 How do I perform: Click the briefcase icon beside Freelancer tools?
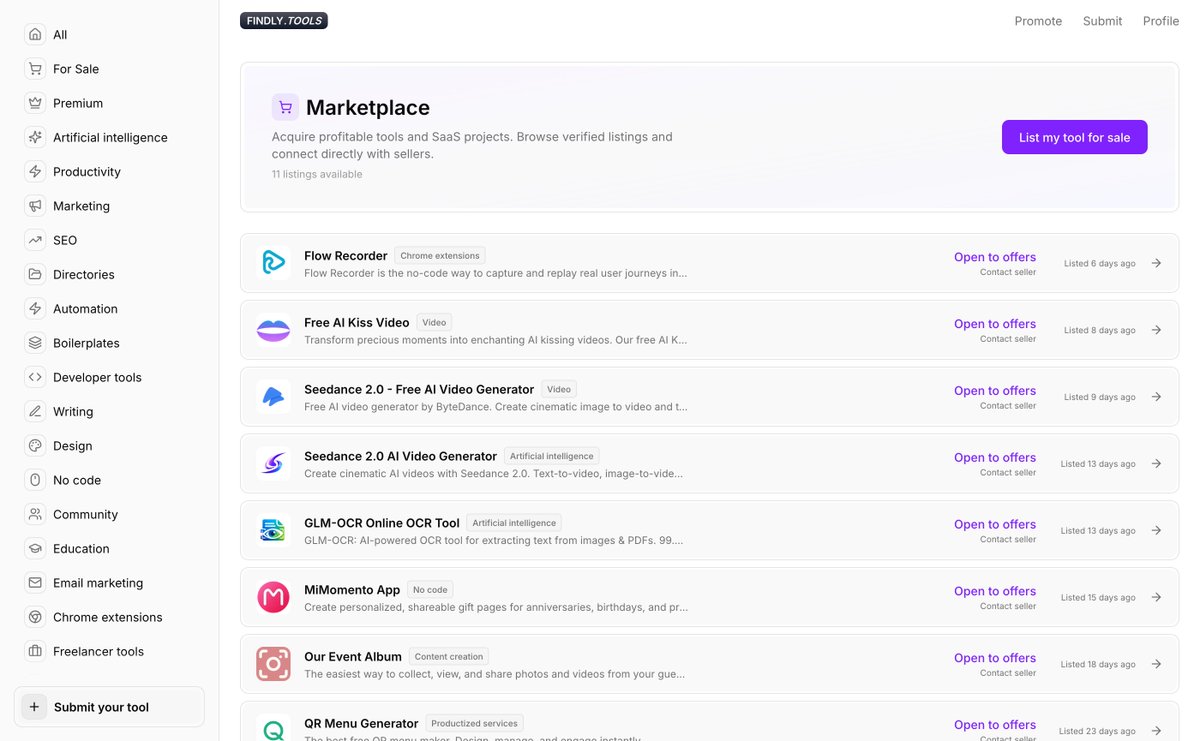35,651
